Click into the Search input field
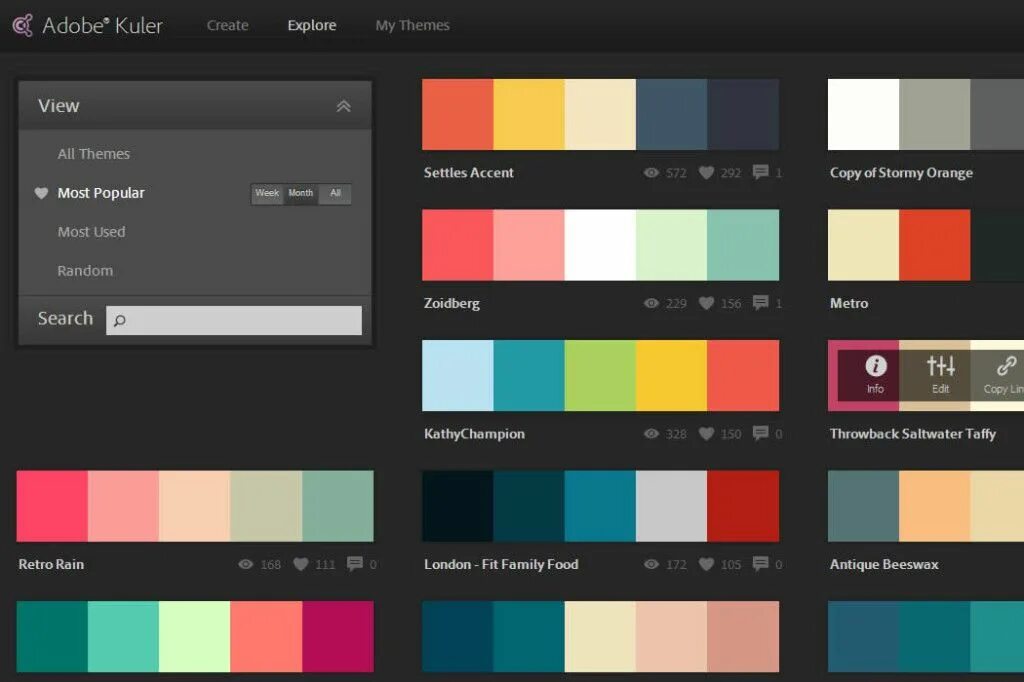 point(234,320)
